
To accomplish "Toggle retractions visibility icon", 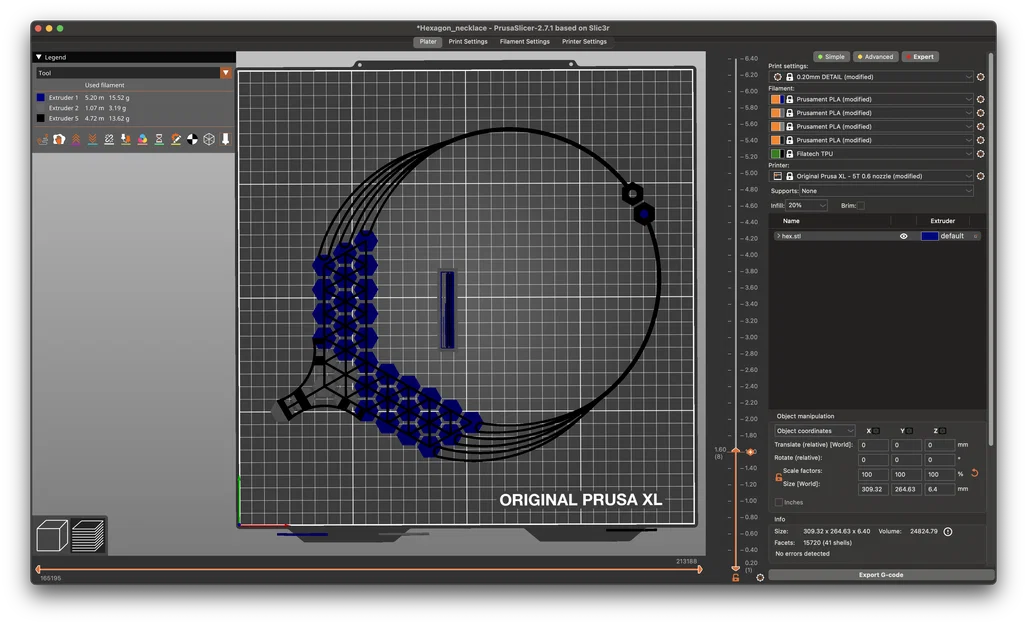I will (76, 140).
